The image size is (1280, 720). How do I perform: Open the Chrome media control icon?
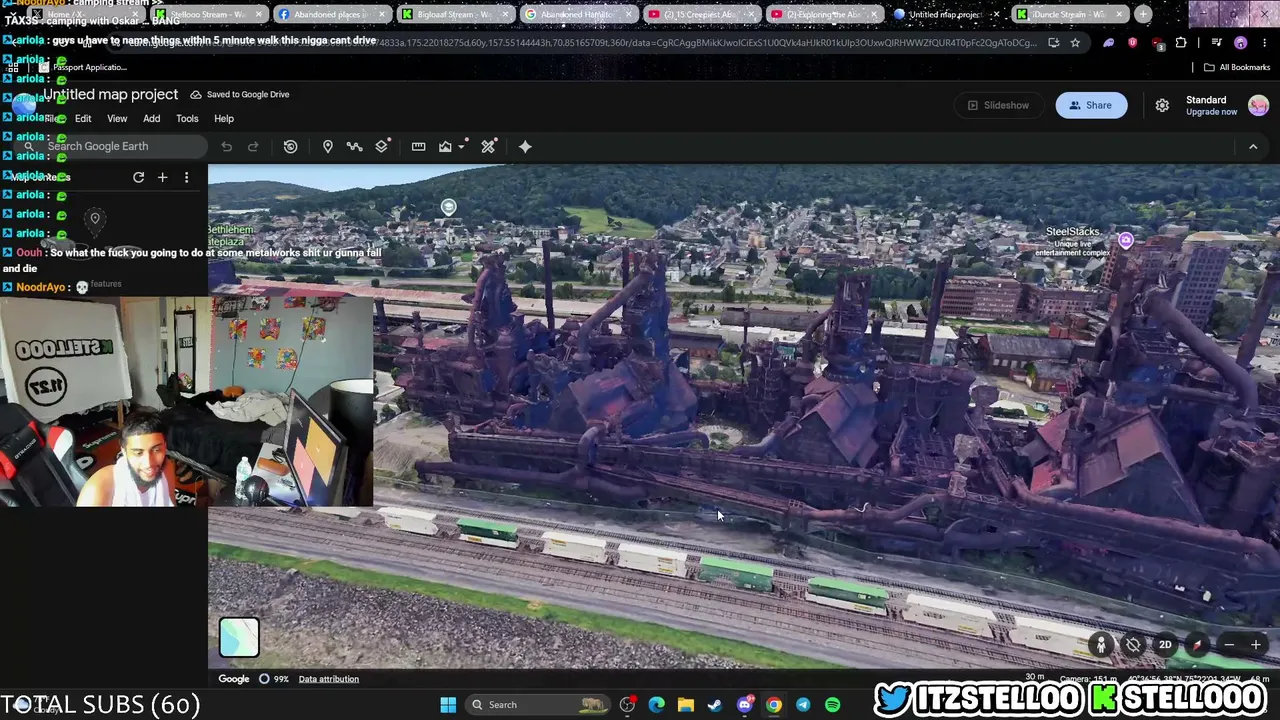1217,43
